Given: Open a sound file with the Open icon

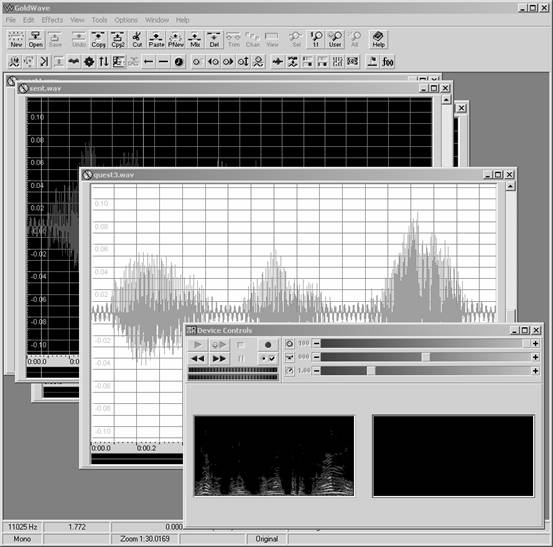Looking at the screenshot, I should (x=36, y=39).
